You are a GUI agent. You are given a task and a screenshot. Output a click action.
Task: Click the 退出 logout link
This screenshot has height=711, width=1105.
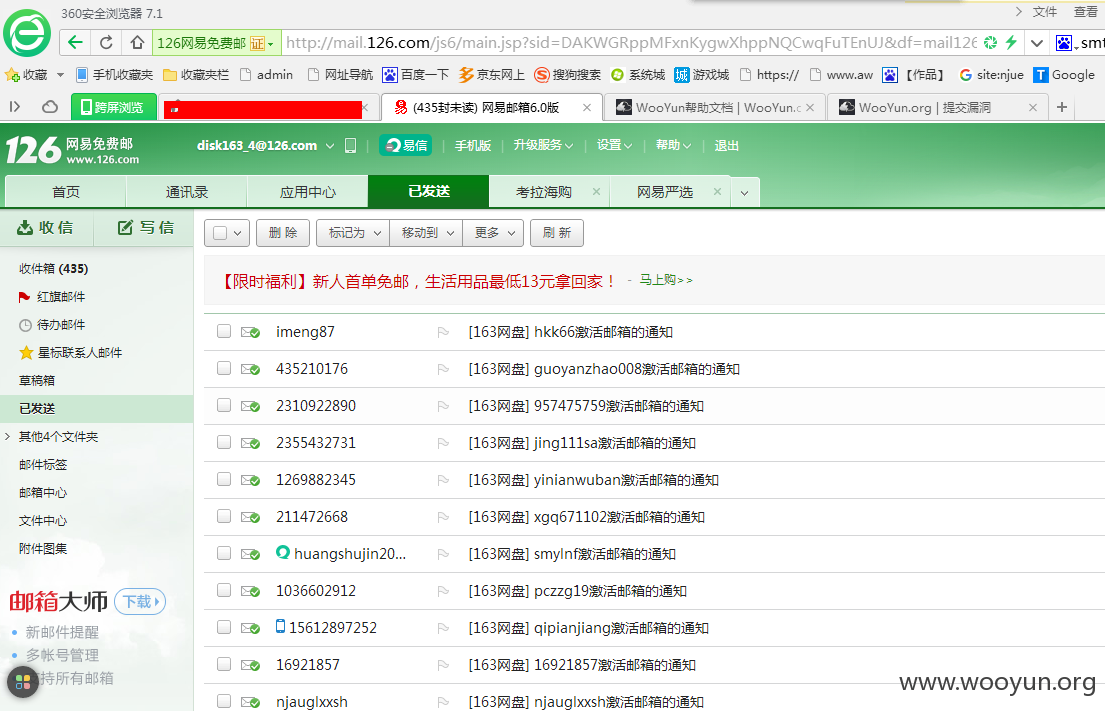[x=727, y=145]
